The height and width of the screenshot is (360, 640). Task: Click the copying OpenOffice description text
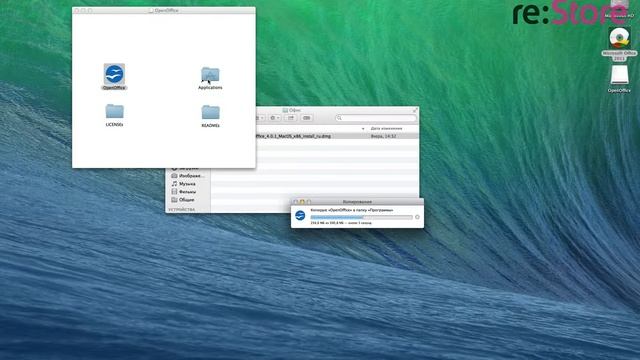[x=352, y=210]
